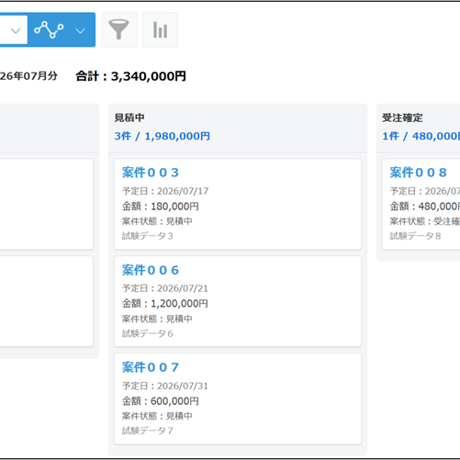
Task: Click the 見積中 column header
Action: pos(129,117)
